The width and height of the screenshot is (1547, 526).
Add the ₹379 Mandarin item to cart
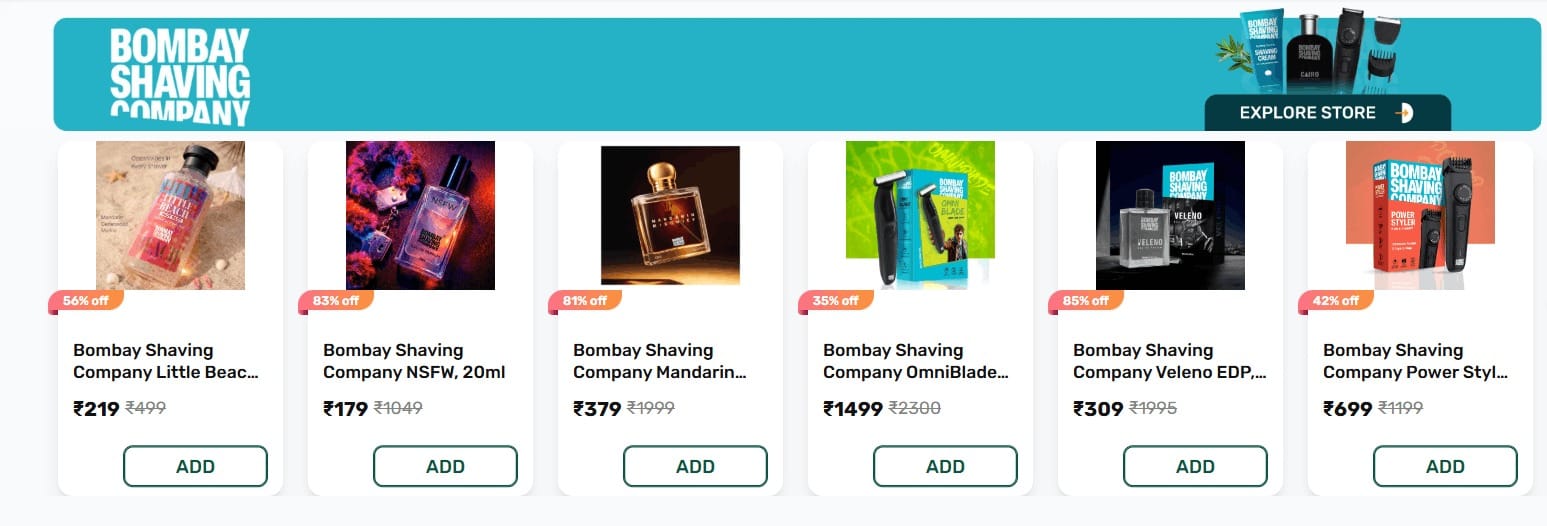point(695,466)
